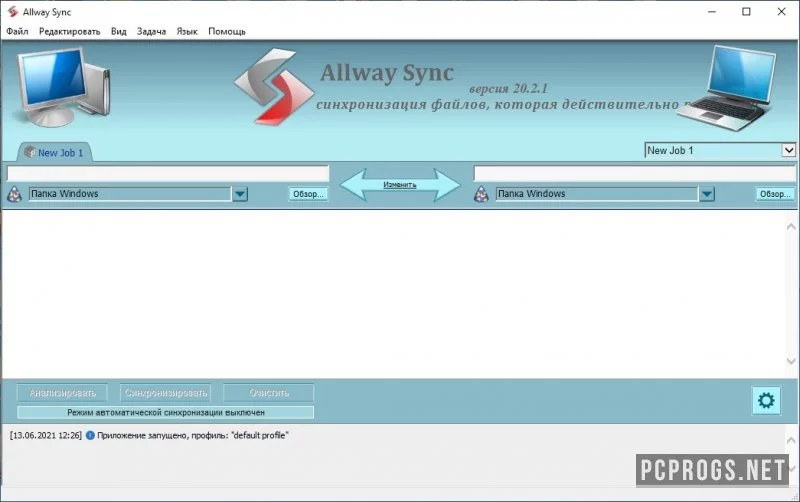
Task: Click the Очистить button
Action: [x=269, y=393]
